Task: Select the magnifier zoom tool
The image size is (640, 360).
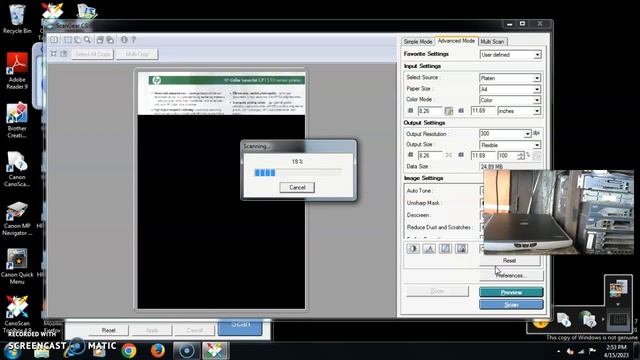Action: click(87, 40)
